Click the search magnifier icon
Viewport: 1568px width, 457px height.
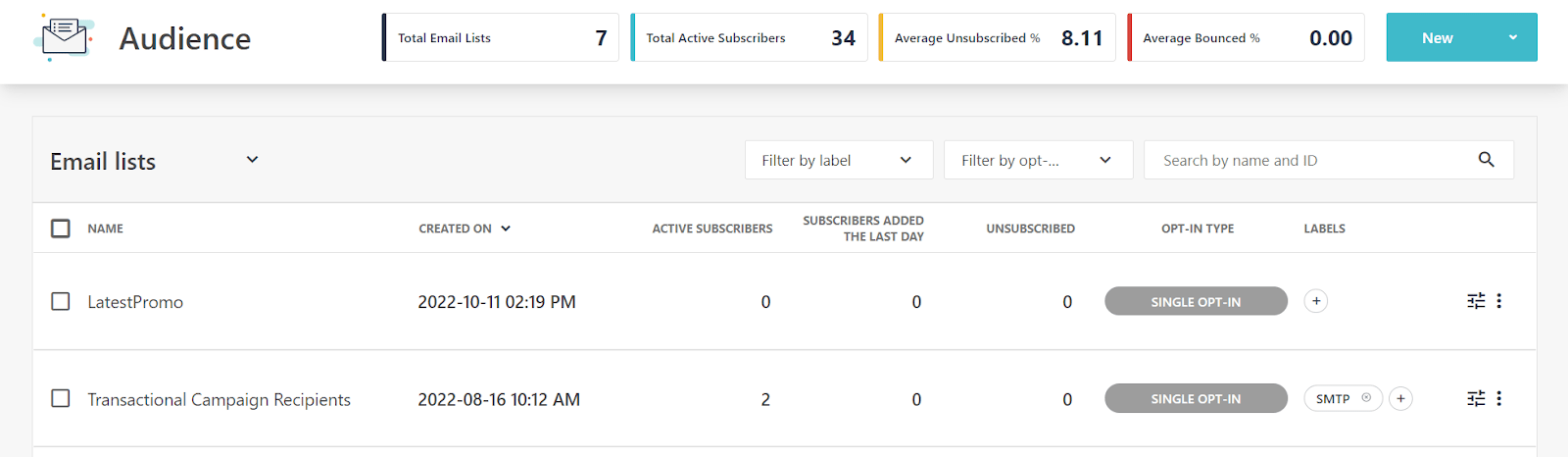[x=1486, y=160]
